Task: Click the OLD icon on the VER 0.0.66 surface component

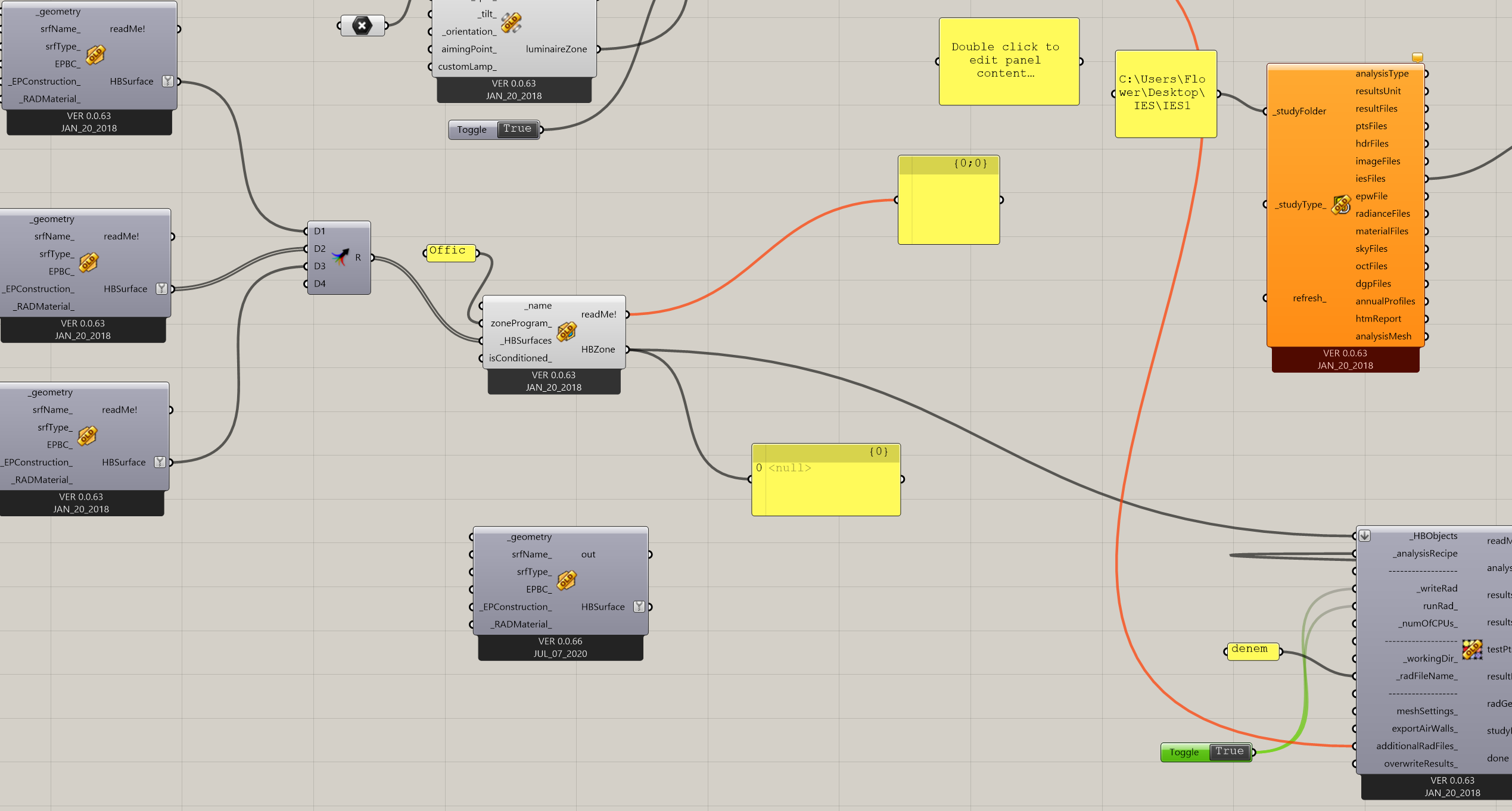Action: click(x=567, y=580)
